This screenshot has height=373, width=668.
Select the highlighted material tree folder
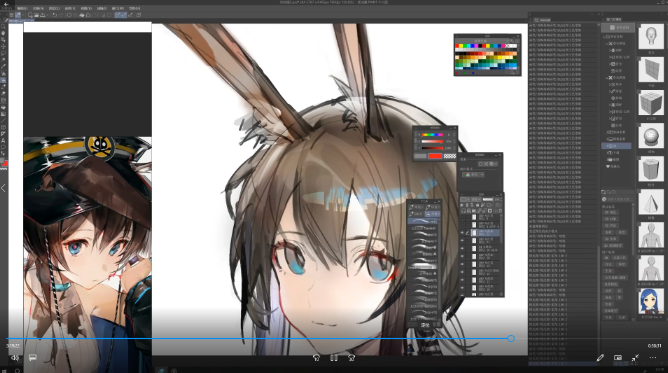click(x=616, y=146)
